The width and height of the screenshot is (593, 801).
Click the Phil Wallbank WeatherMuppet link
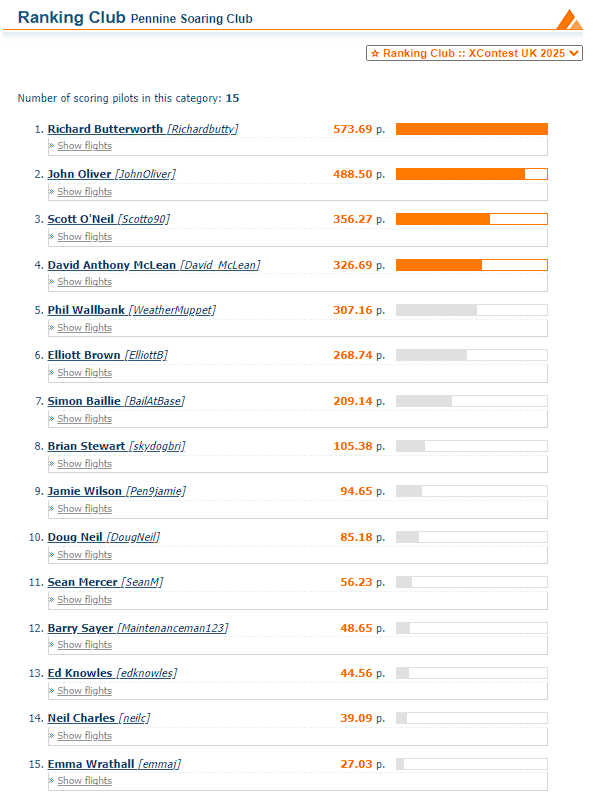coord(132,310)
